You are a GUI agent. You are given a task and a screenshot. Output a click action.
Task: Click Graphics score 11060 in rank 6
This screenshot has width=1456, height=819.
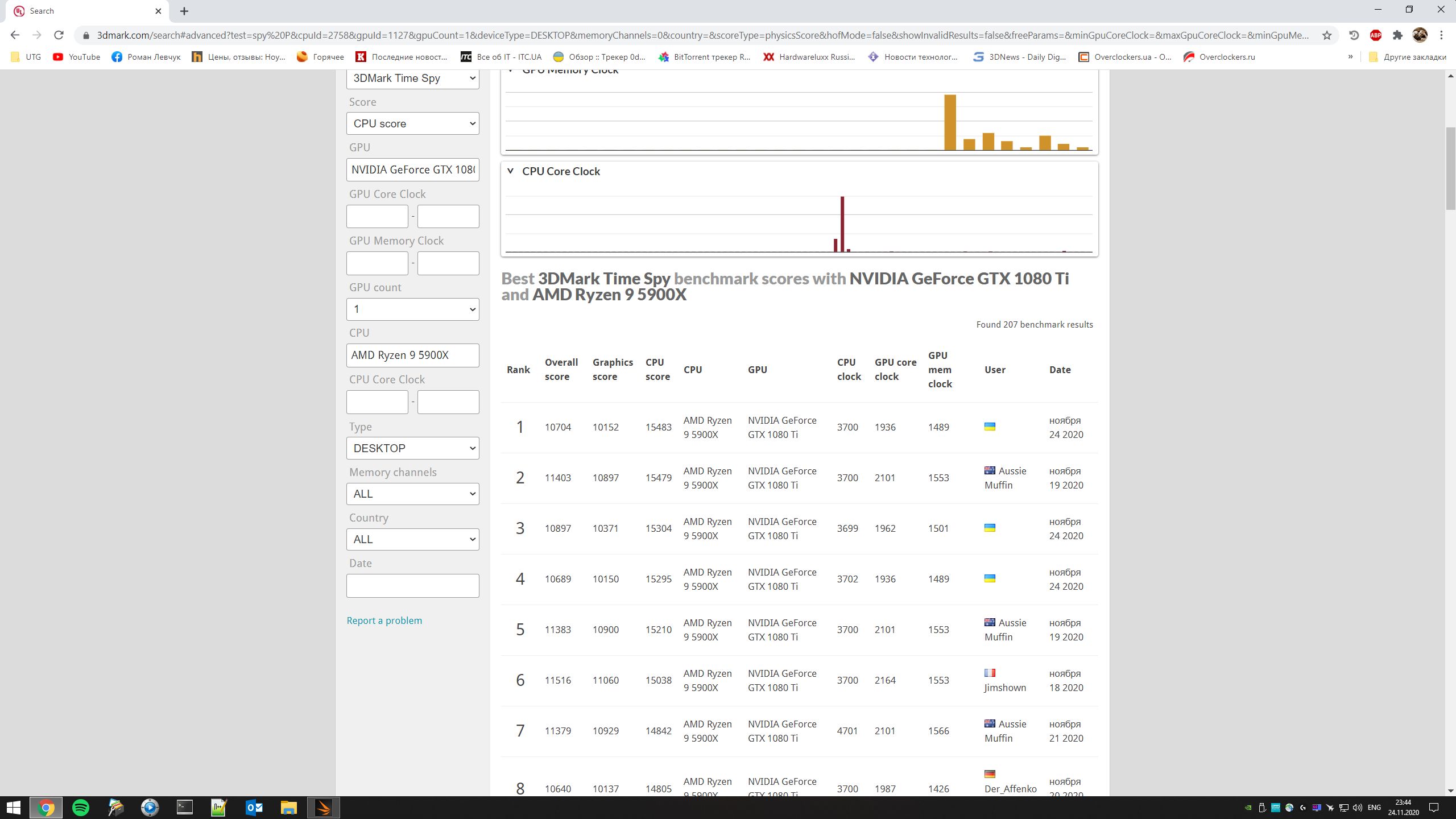pyautogui.click(x=606, y=680)
